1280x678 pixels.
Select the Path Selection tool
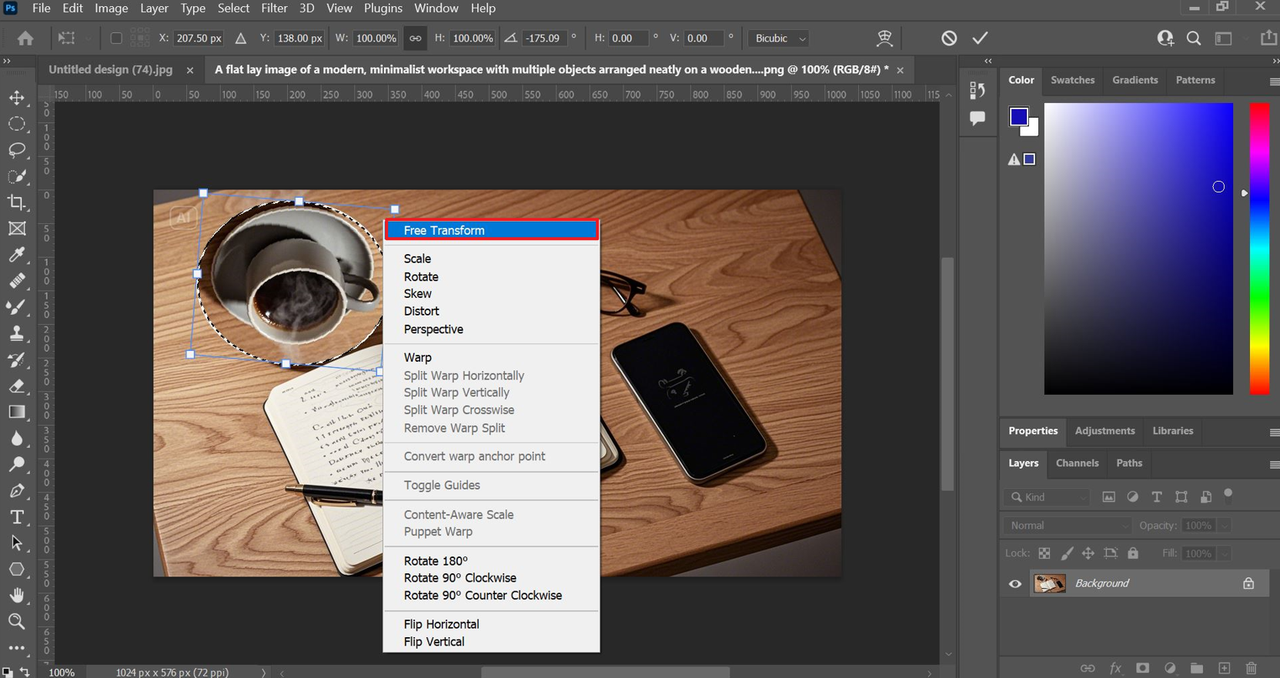point(17,543)
